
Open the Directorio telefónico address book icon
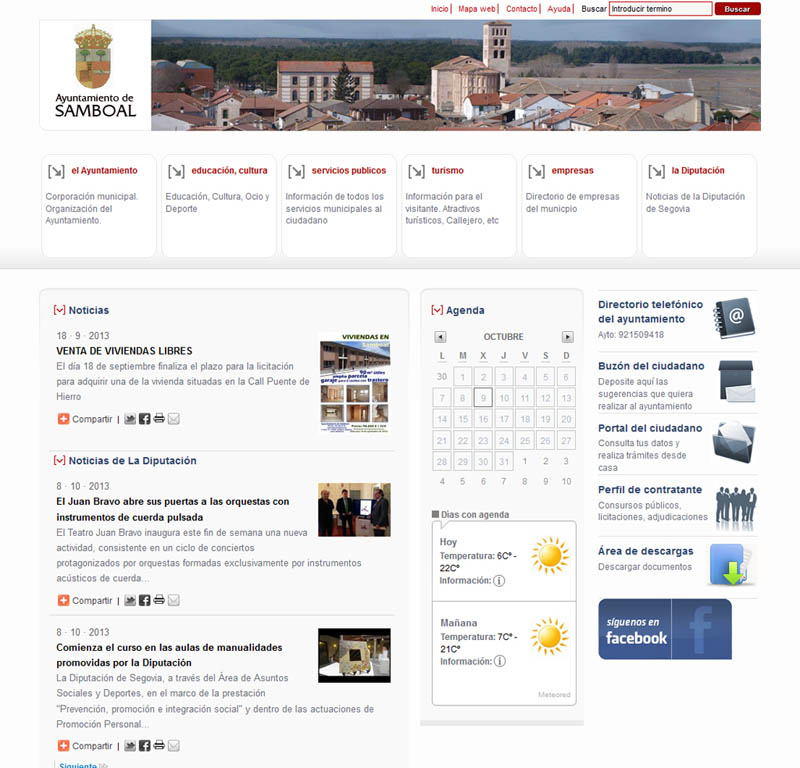coord(734,319)
